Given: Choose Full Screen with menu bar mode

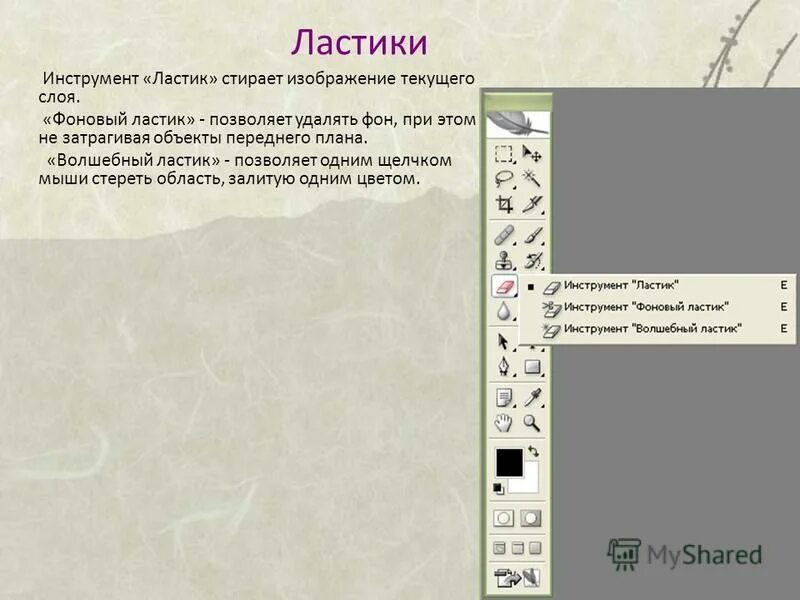Looking at the screenshot, I should coord(517,548).
